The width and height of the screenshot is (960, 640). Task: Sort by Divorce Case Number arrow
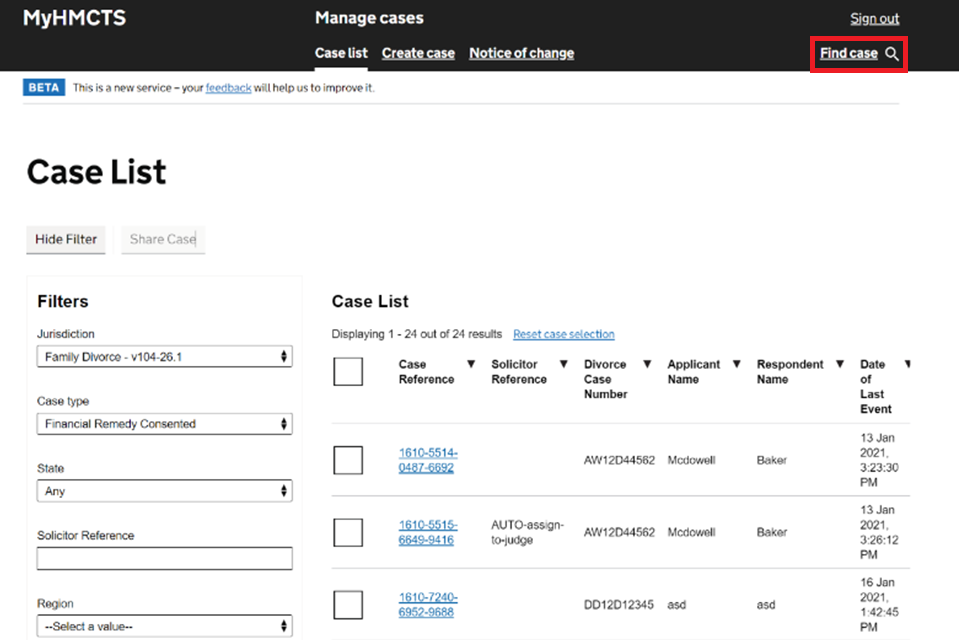click(x=647, y=365)
